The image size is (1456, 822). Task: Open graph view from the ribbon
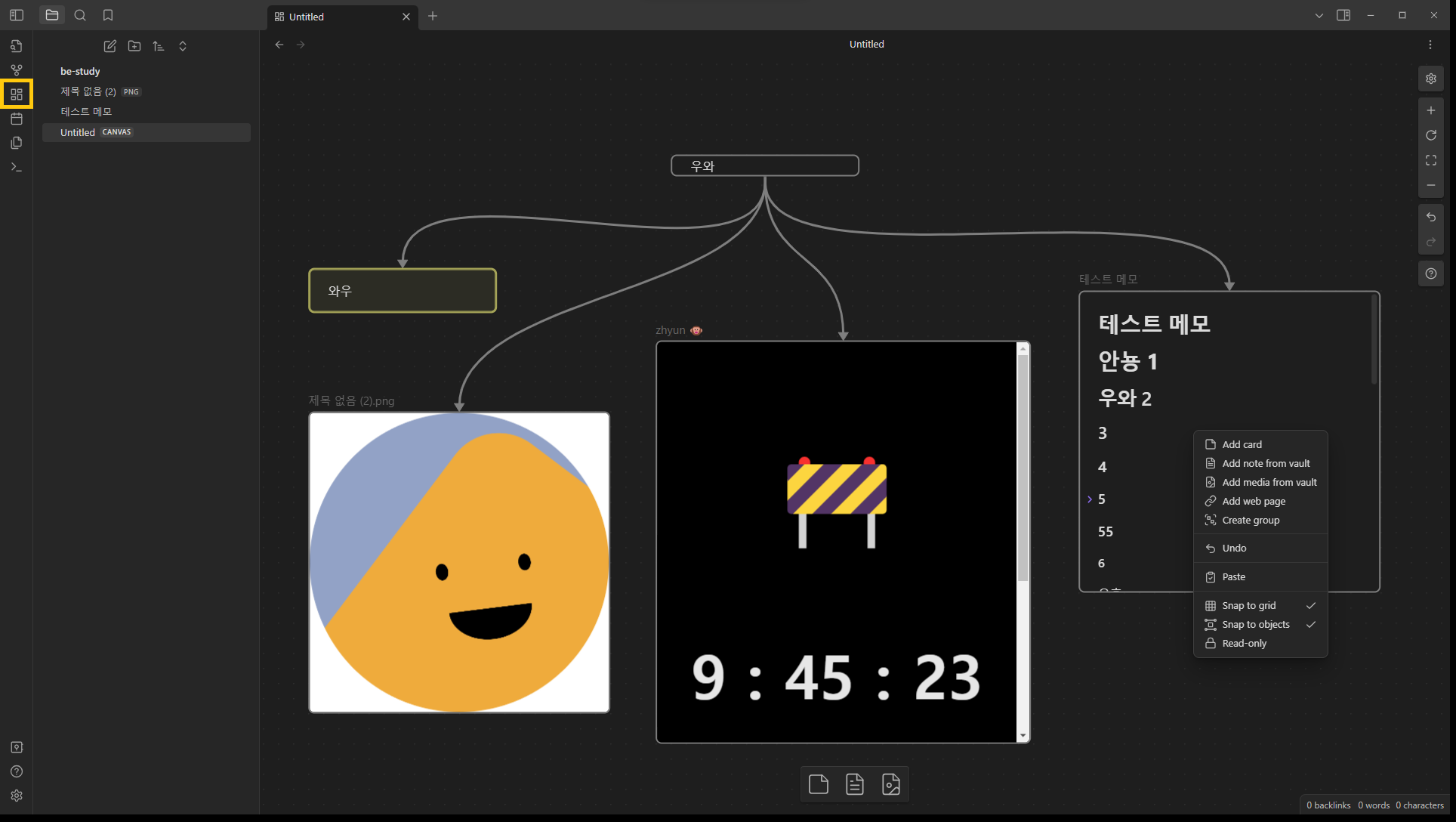17,70
